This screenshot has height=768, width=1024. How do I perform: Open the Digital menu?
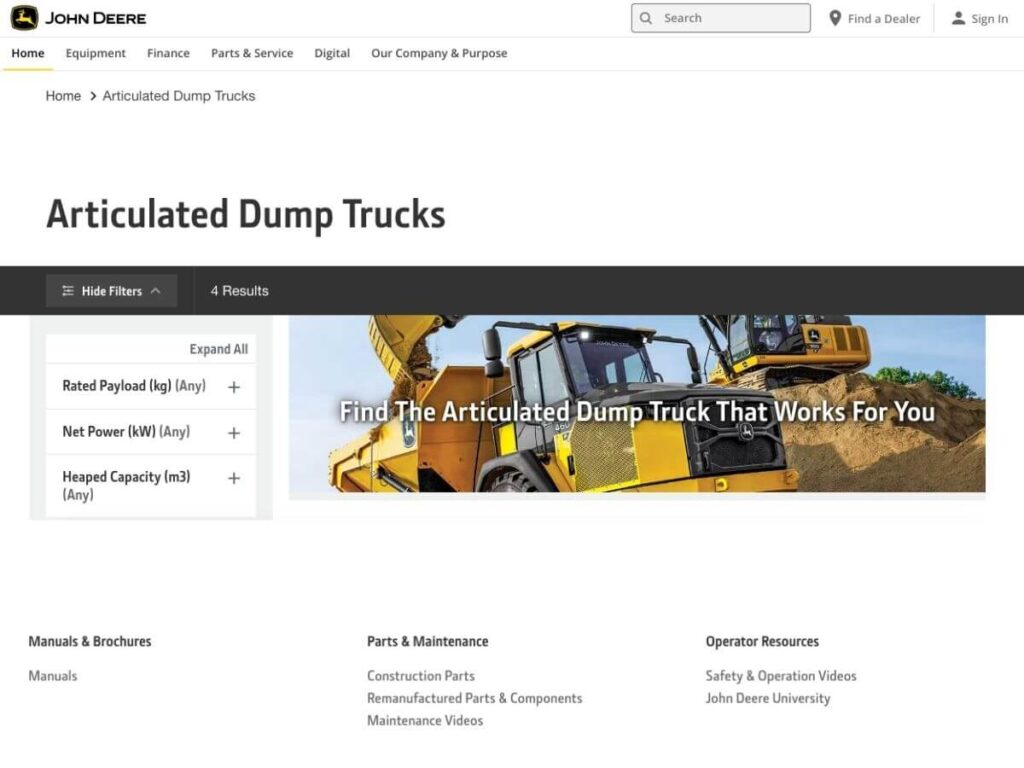pyautogui.click(x=332, y=54)
